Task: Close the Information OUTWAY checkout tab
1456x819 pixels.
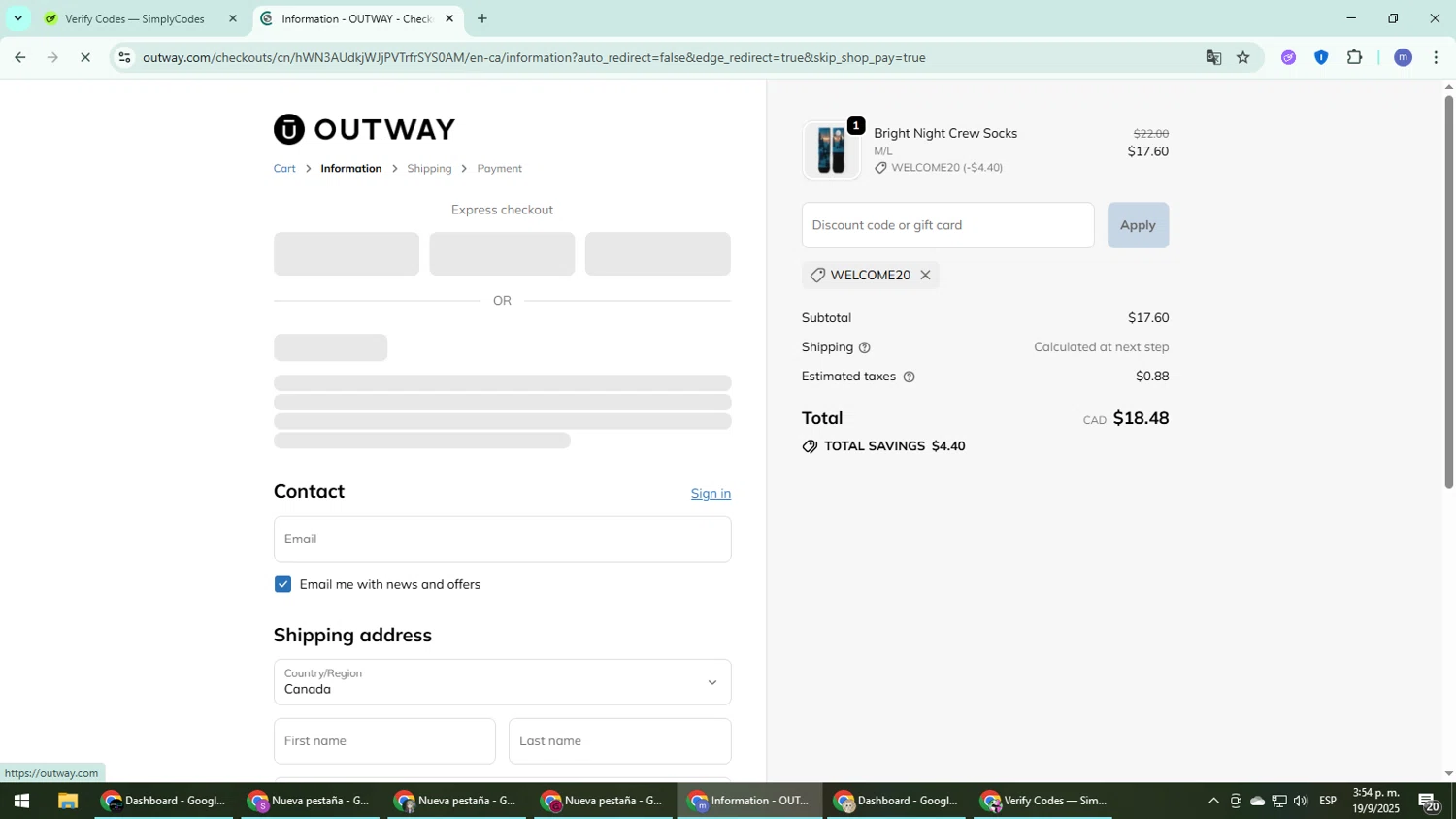Action: (449, 18)
